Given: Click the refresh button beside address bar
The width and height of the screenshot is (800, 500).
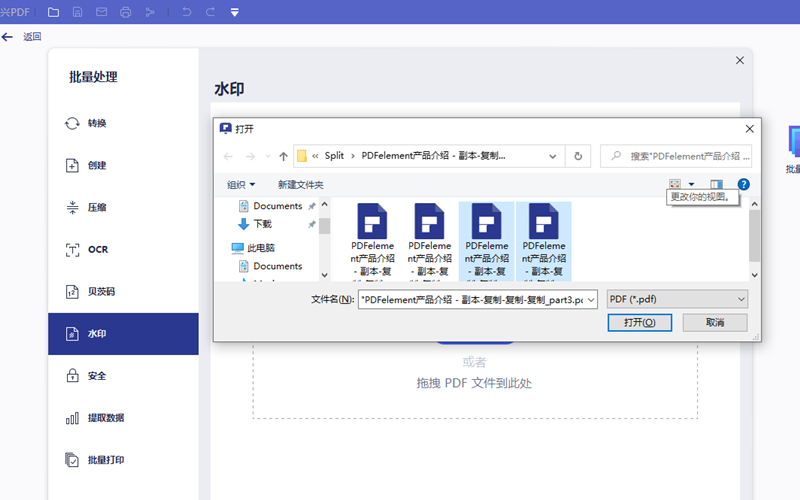Looking at the screenshot, I should pos(577,156).
